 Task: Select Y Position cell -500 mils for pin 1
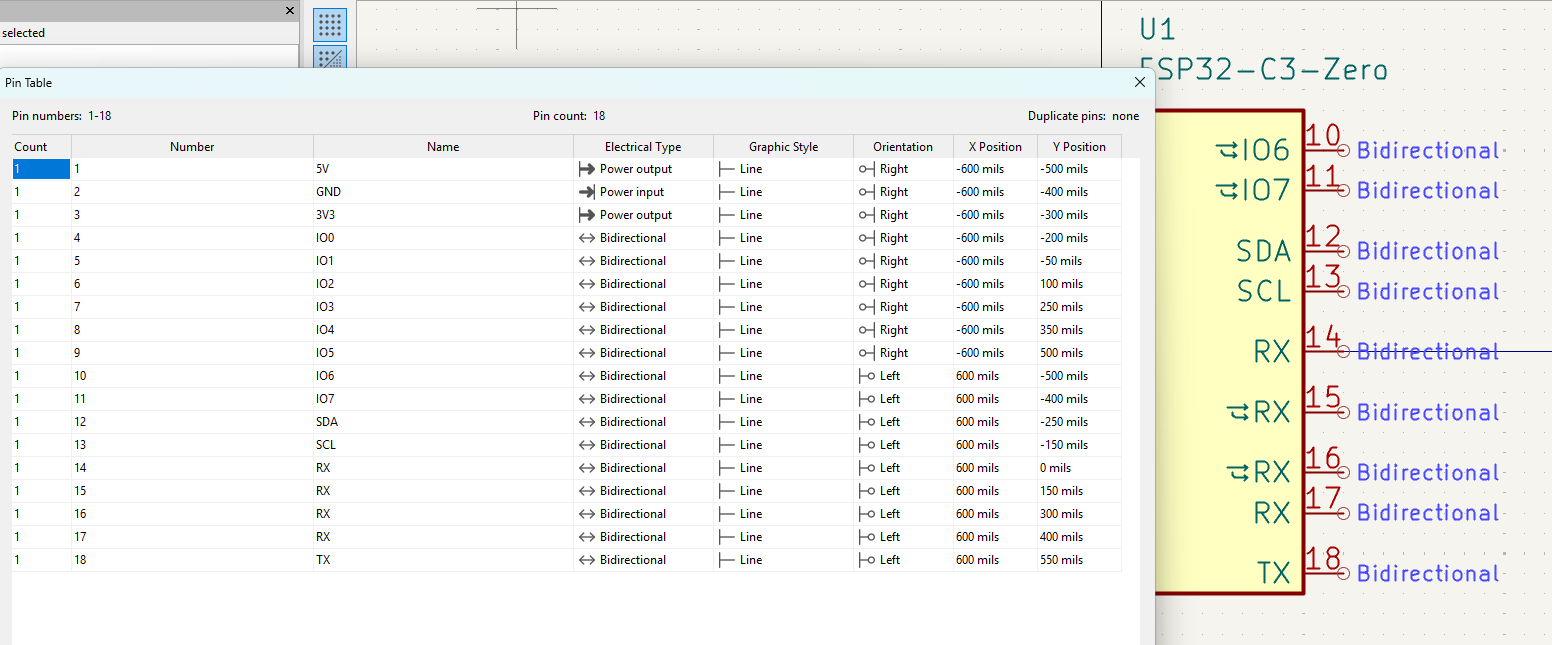click(1079, 169)
